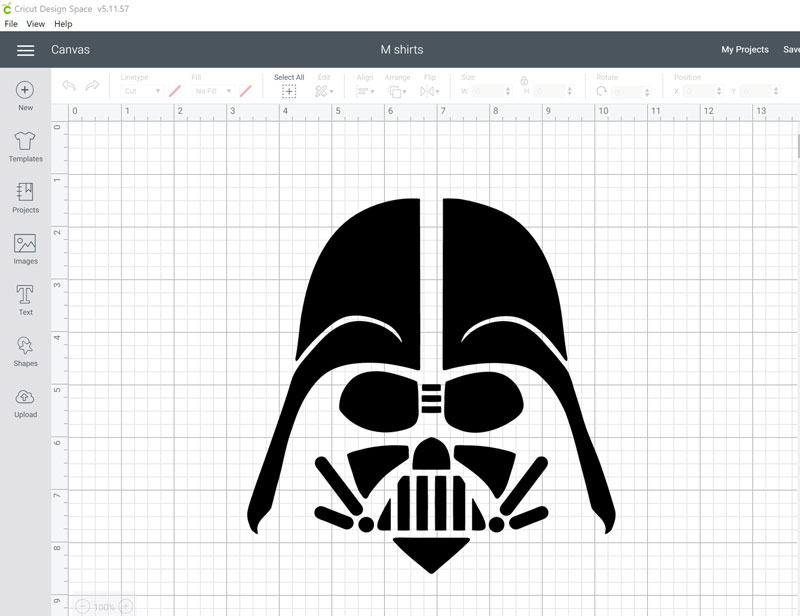Image resolution: width=800 pixels, height=616 pixels.
Task: Click the Fill color swatch
Action: point(245,91)
